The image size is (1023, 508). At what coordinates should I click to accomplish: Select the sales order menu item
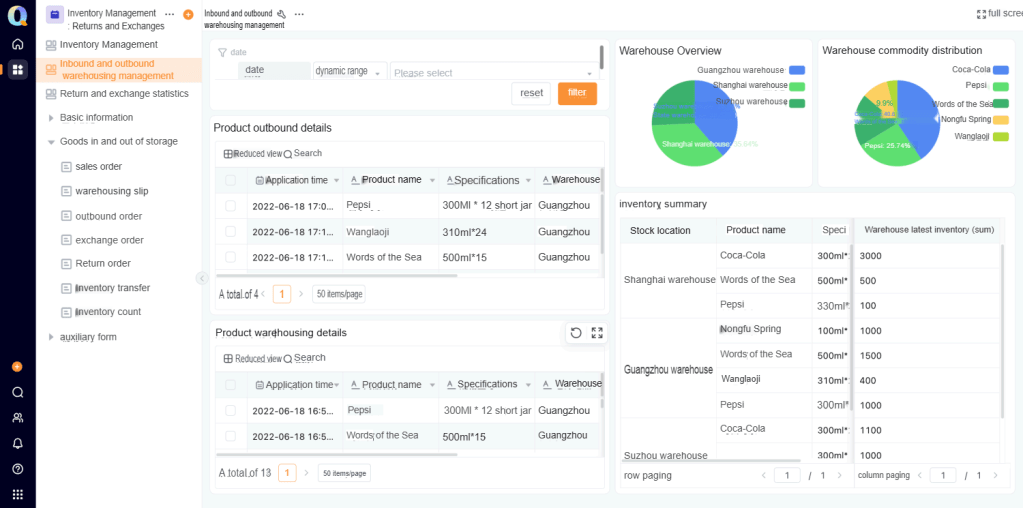(98, 167)
